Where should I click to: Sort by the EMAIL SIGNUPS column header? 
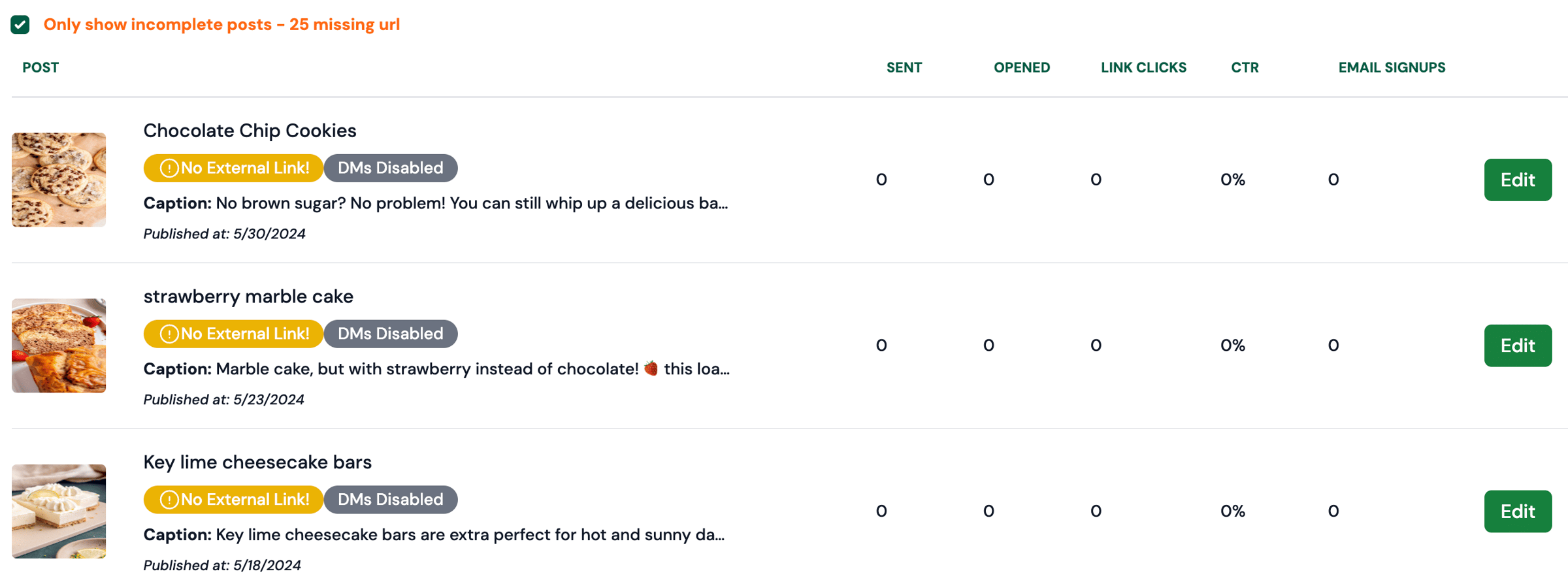[x=1392, y=68]
